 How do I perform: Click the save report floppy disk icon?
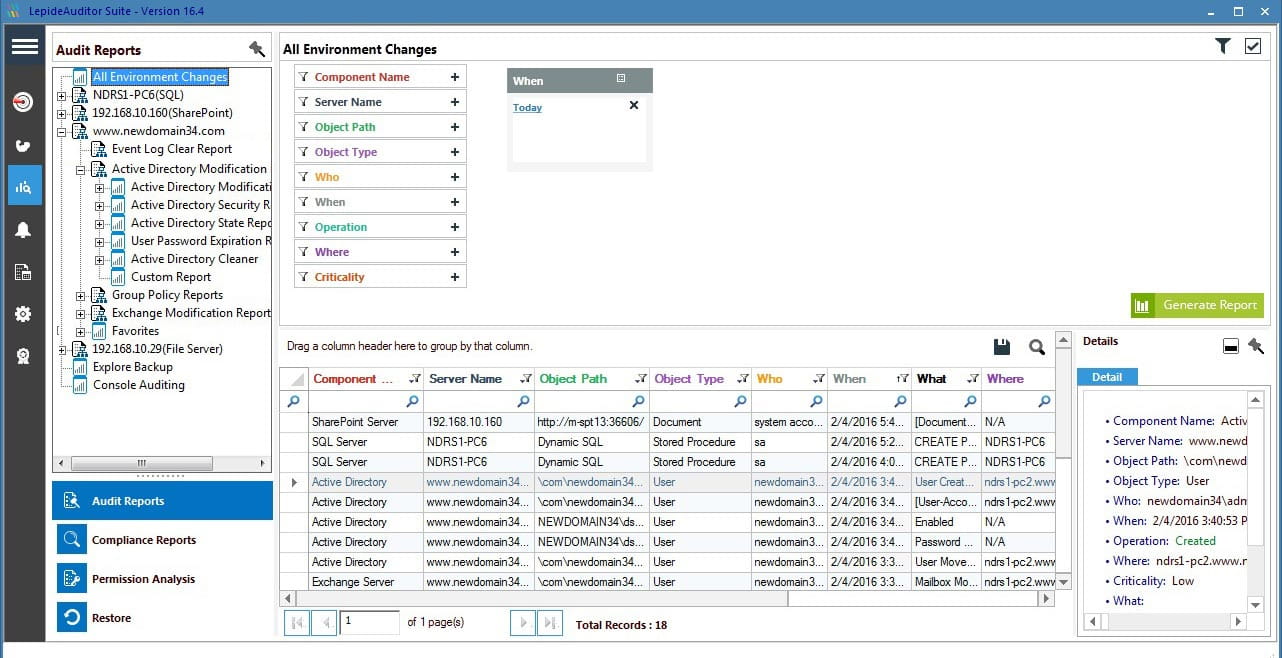point(1002,347)
